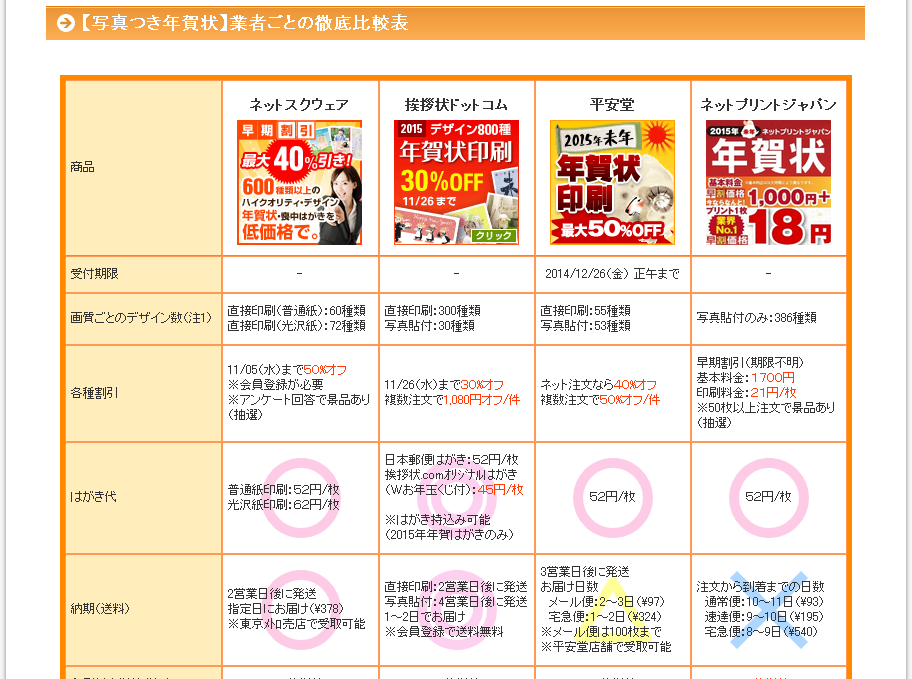The width and height of the screenshot is (912, 679).
Task: Click 基本料金:1700円 text
Action: point(746,377)
